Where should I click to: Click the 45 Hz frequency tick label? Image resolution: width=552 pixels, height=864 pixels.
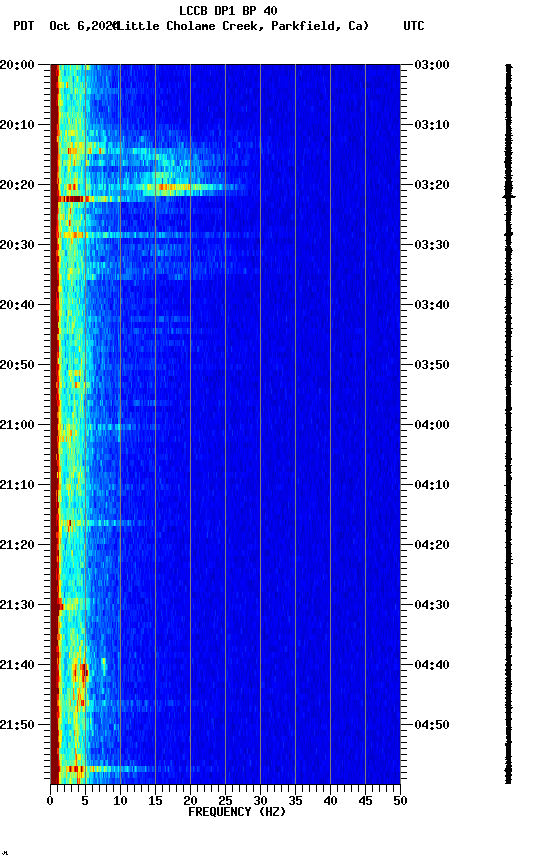point(365,801)
